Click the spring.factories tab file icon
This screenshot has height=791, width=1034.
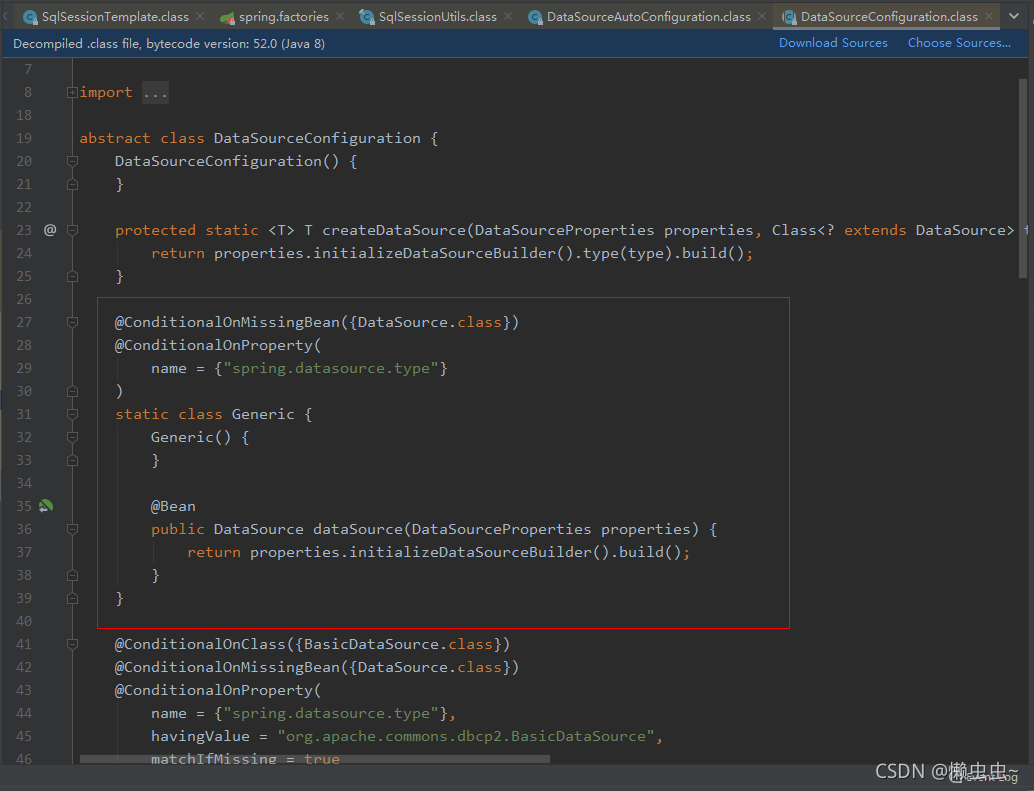pyautogui.click(x=228, y=17)
